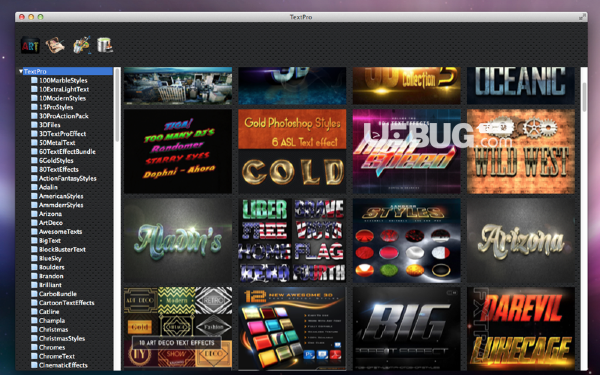Screen dimensions: 600x375
Task: Select the AmmderrStyles entry
Action: (61, 205)
